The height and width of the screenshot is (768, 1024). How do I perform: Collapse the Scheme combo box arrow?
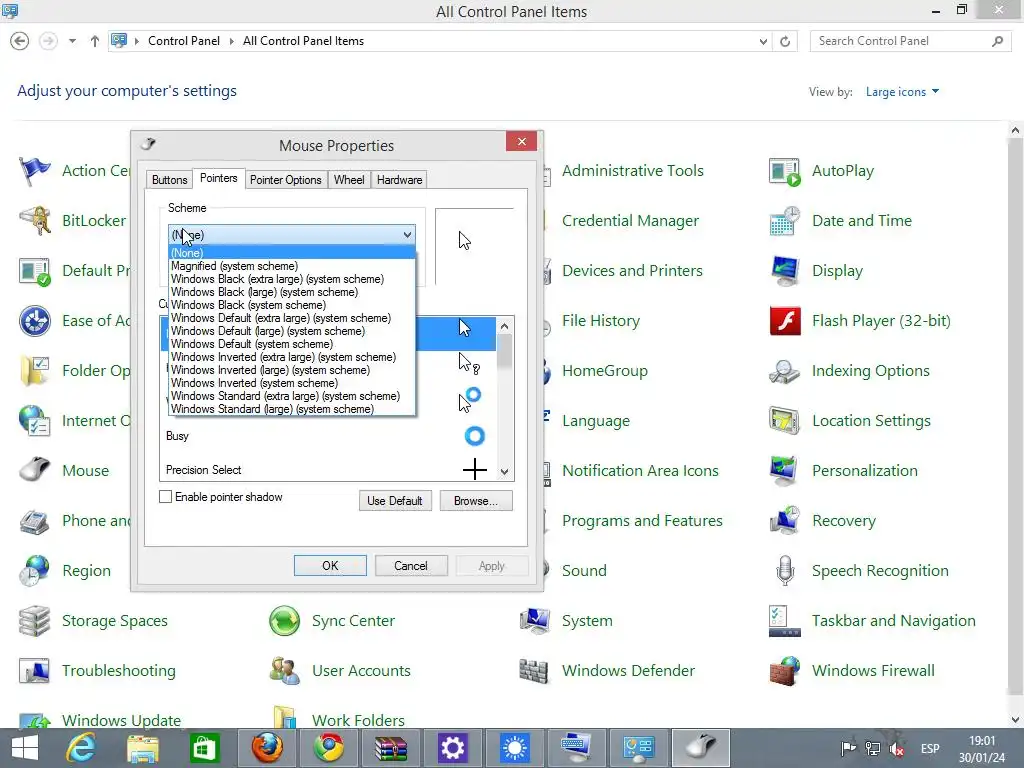click(x=407, y=234)
